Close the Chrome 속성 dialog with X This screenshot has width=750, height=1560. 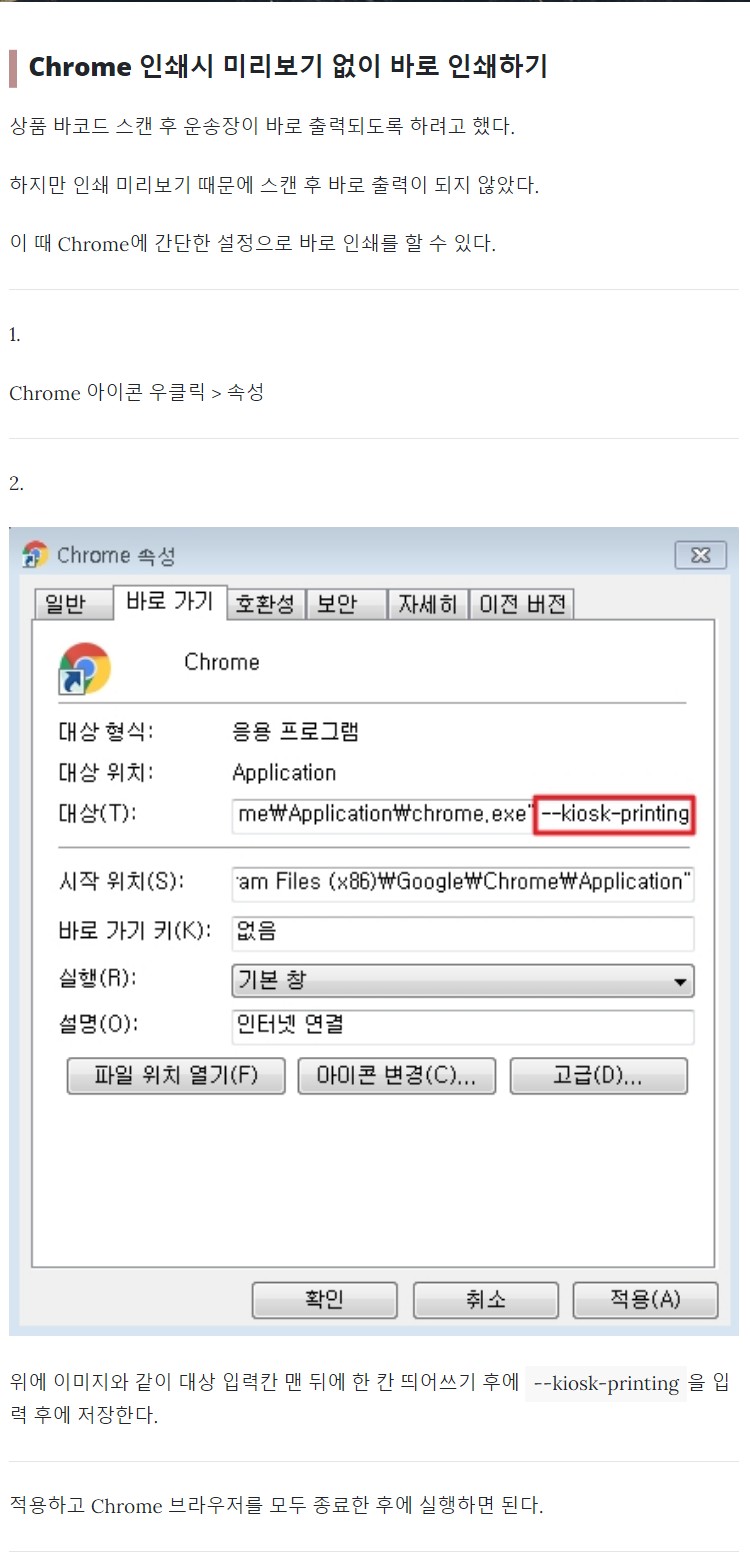point(700,555)
